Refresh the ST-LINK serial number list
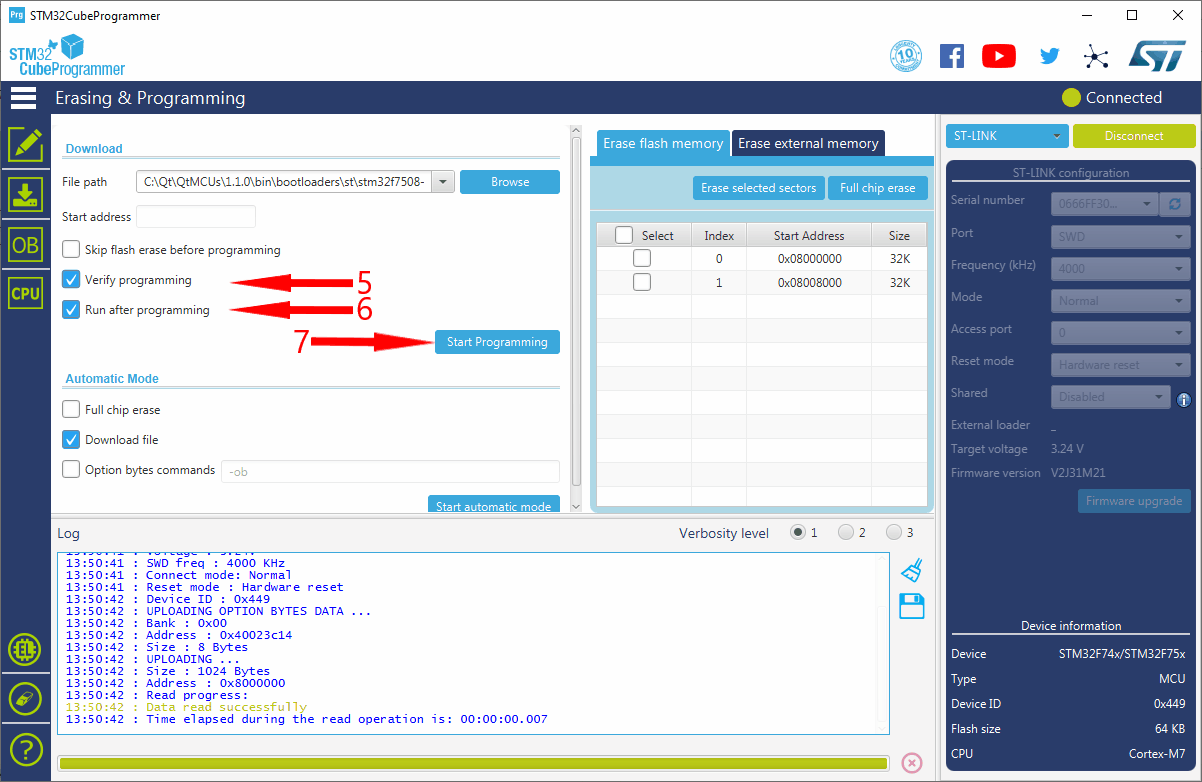Screen dimensions: 1202x782 click(x=1174, y=204)
